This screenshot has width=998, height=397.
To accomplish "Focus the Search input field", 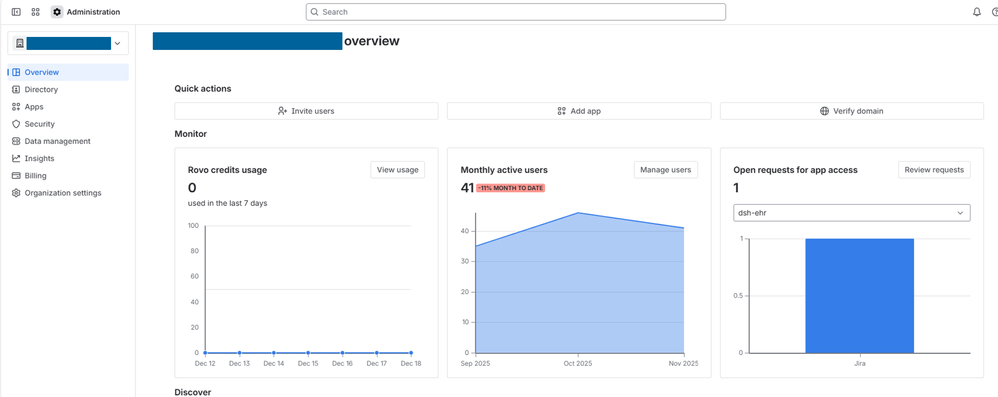I will click(x=516, y=12).
